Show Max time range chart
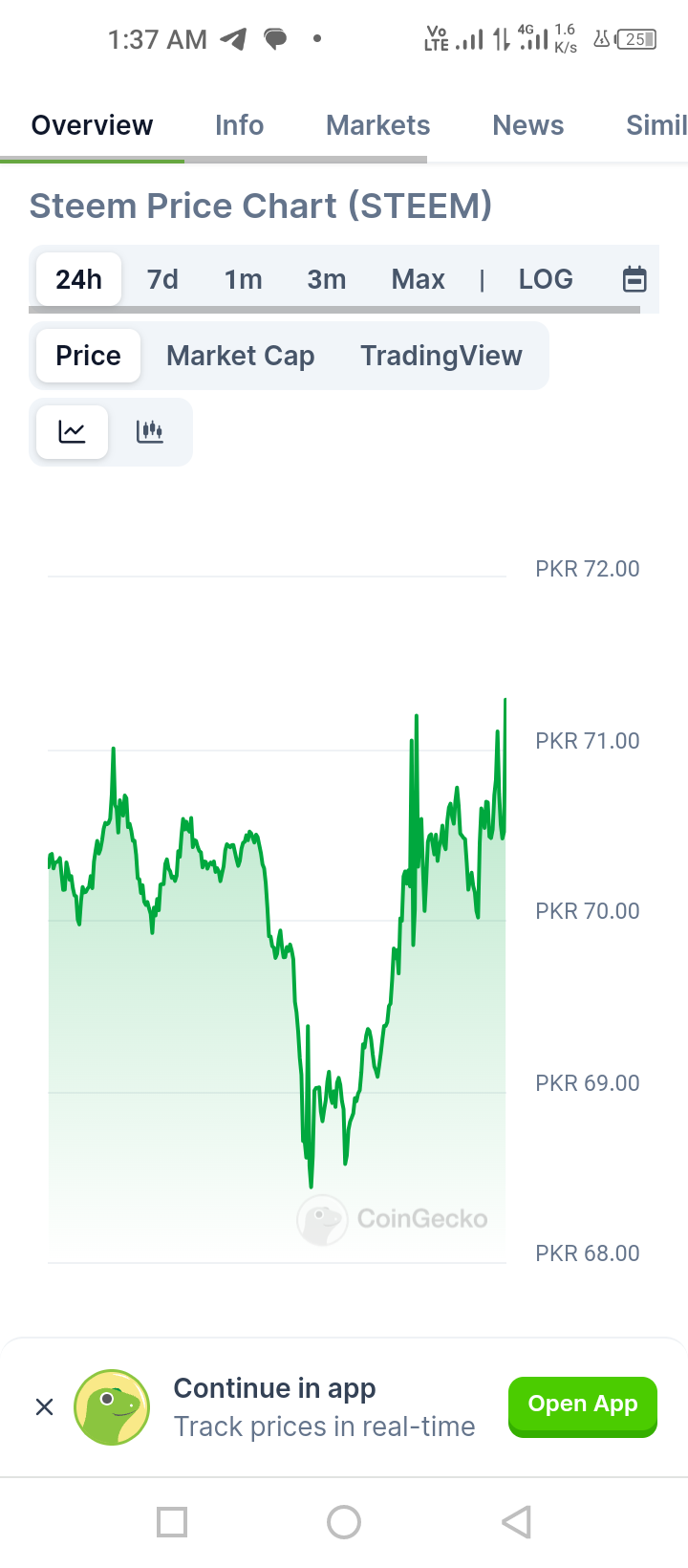The width and height of the screenshot is (688, 1568). tap(419, 279)
